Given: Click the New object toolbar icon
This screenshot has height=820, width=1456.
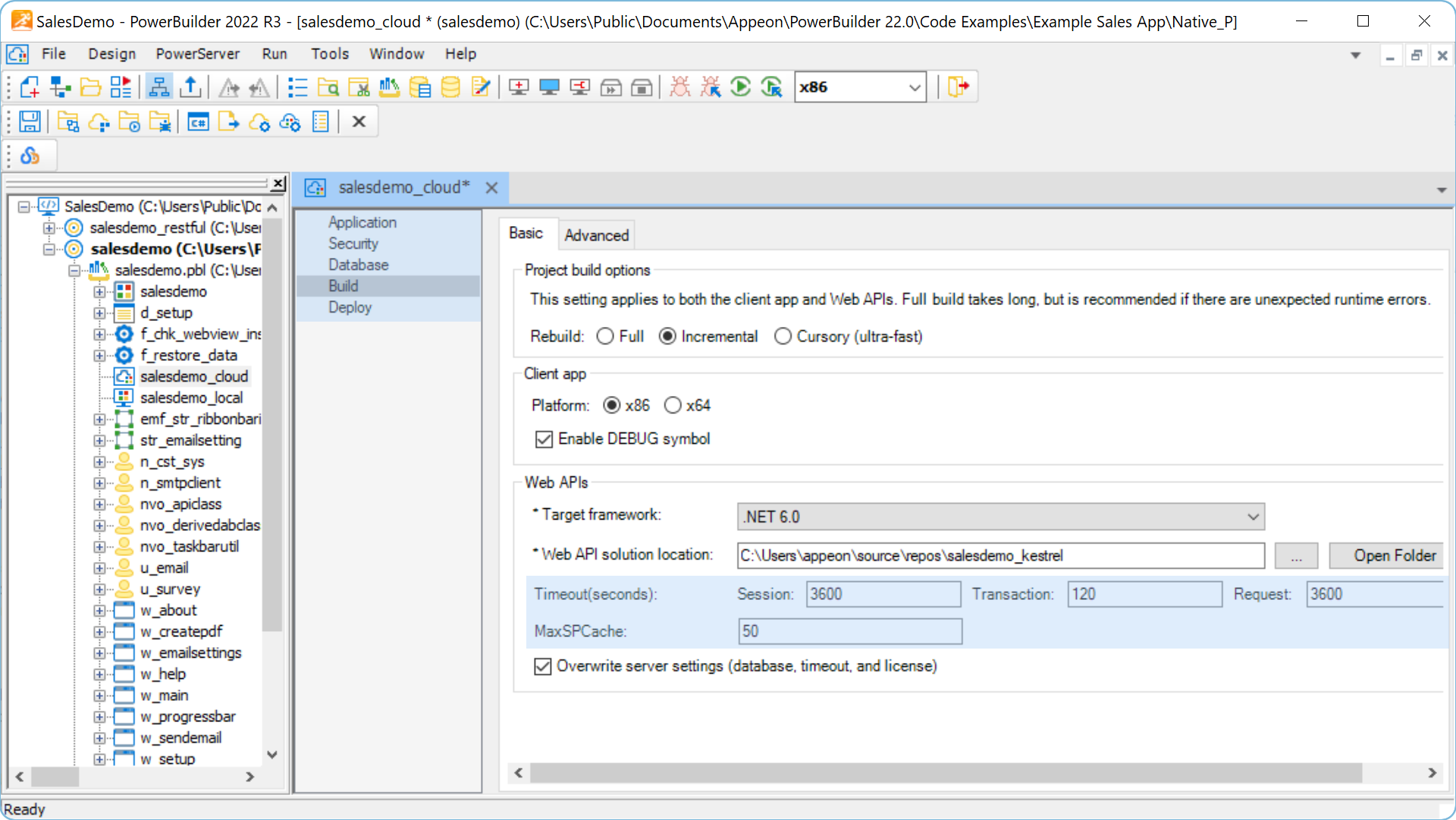Looking at the screenshot, I should 30,87.
